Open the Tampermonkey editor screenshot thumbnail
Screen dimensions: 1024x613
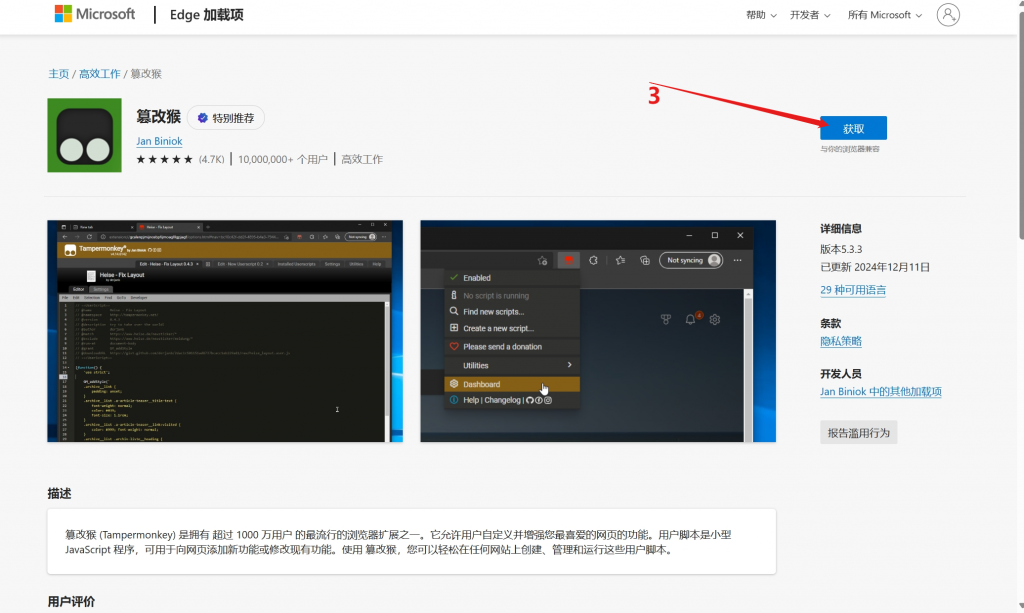pyautogui.click(x=225, y=331)
